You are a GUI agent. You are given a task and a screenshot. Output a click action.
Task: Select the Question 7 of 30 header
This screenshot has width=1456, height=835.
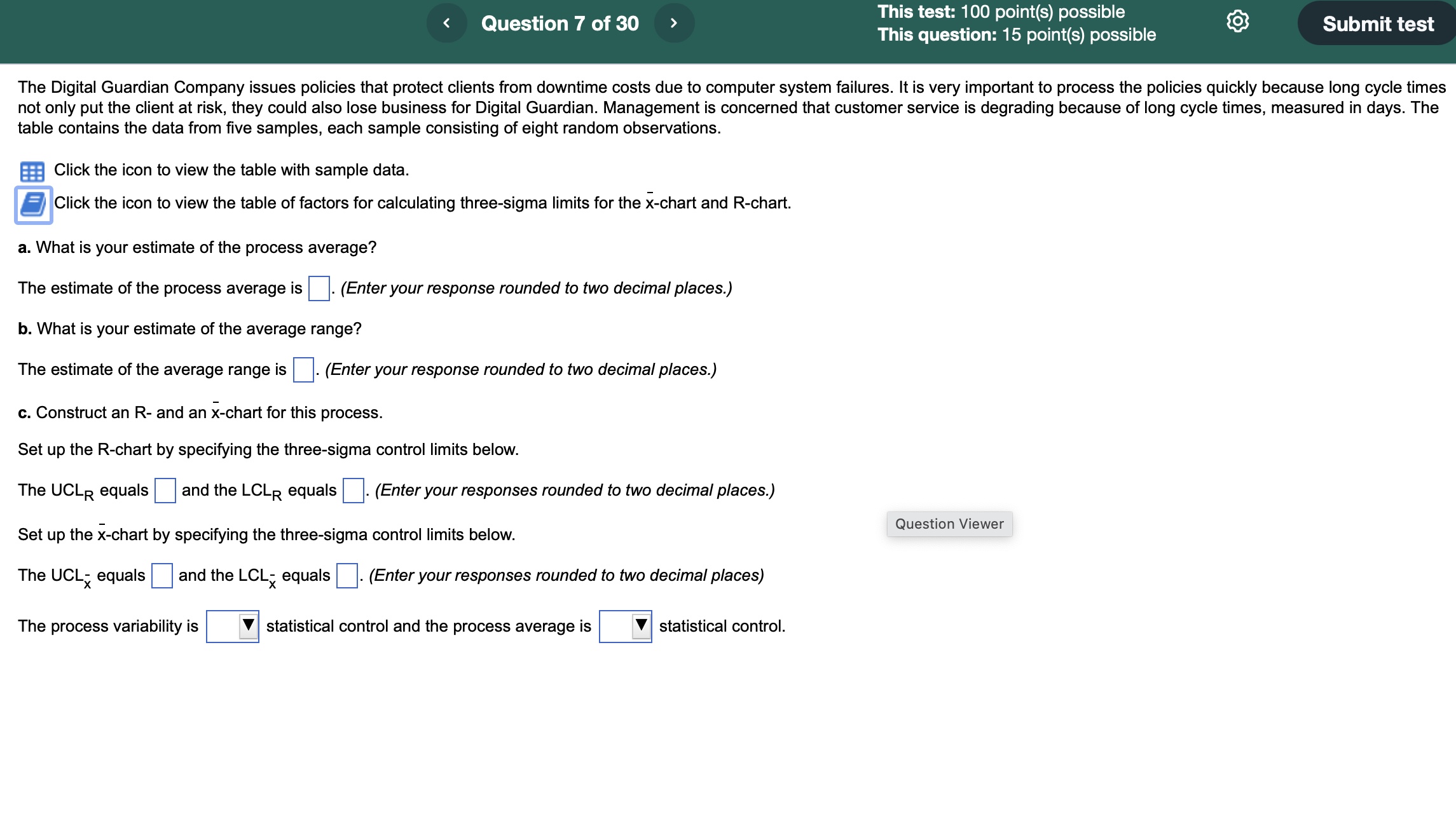coord(560,23)
